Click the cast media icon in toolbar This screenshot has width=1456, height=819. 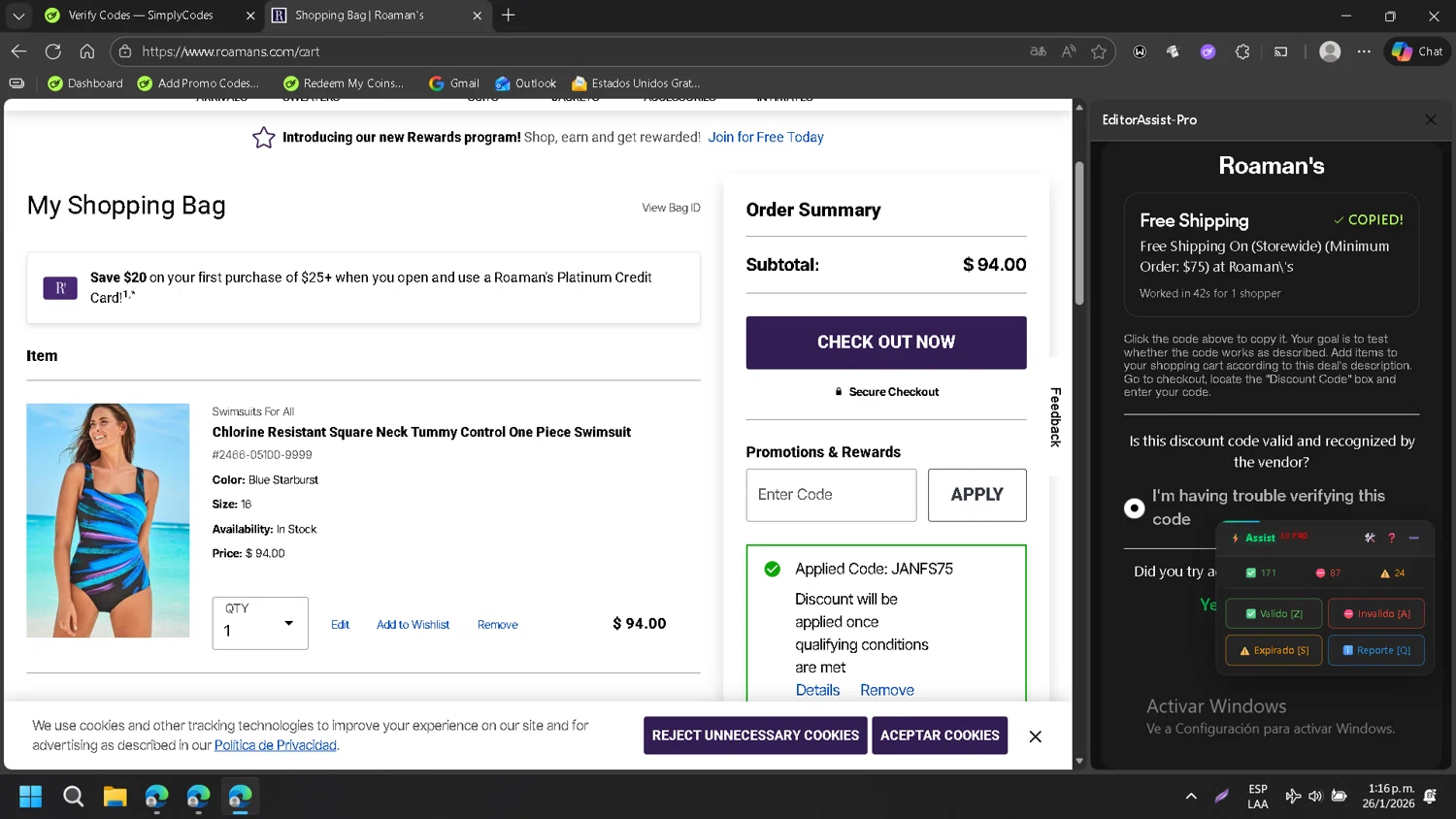(x=1281, y=51)
